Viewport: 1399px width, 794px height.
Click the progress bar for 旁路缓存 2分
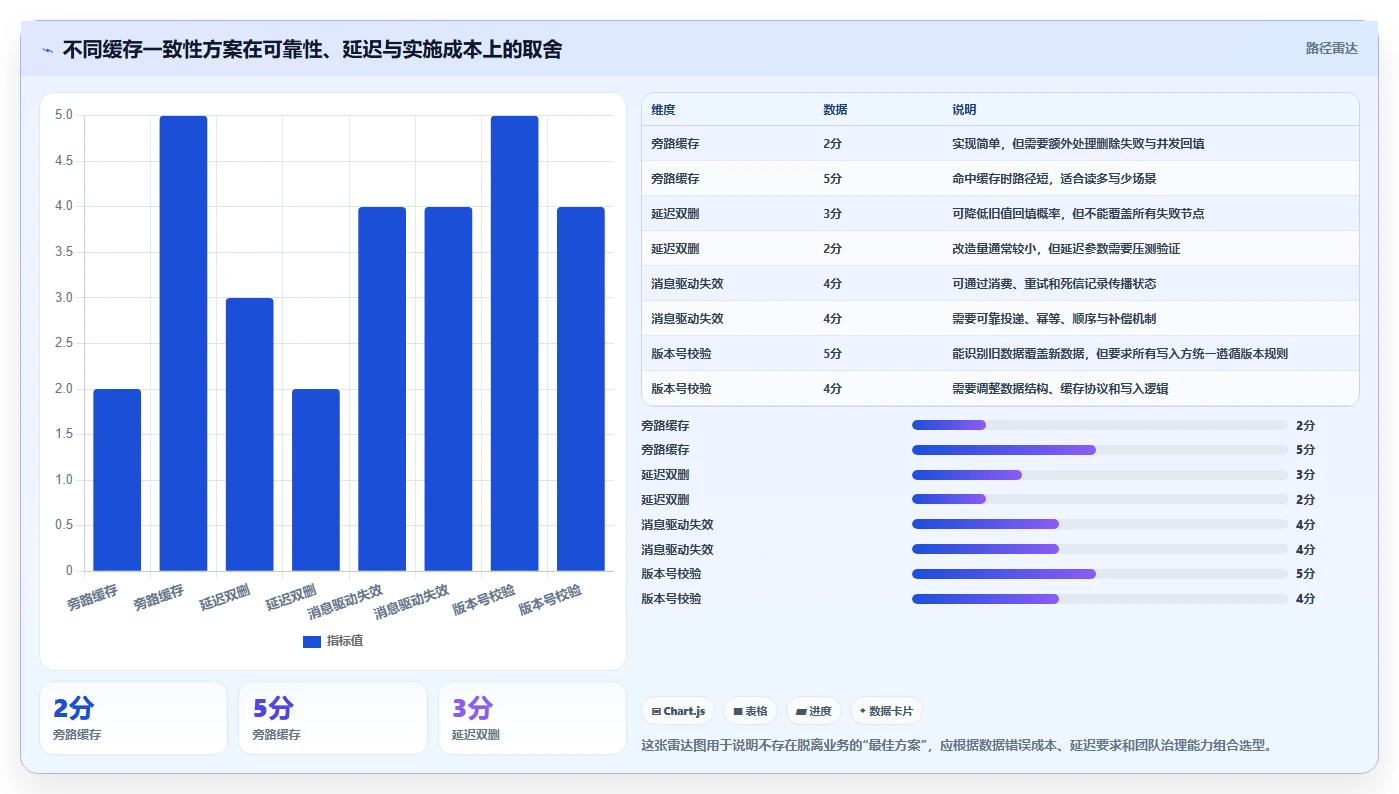1099,425
